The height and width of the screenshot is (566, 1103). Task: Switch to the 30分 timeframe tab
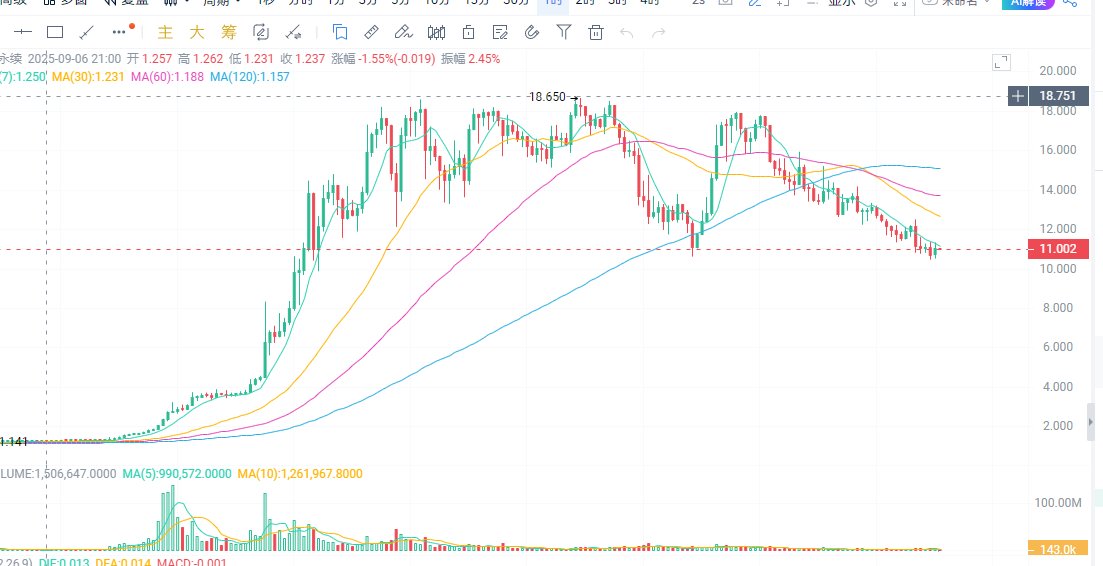(x=516, y=3)
